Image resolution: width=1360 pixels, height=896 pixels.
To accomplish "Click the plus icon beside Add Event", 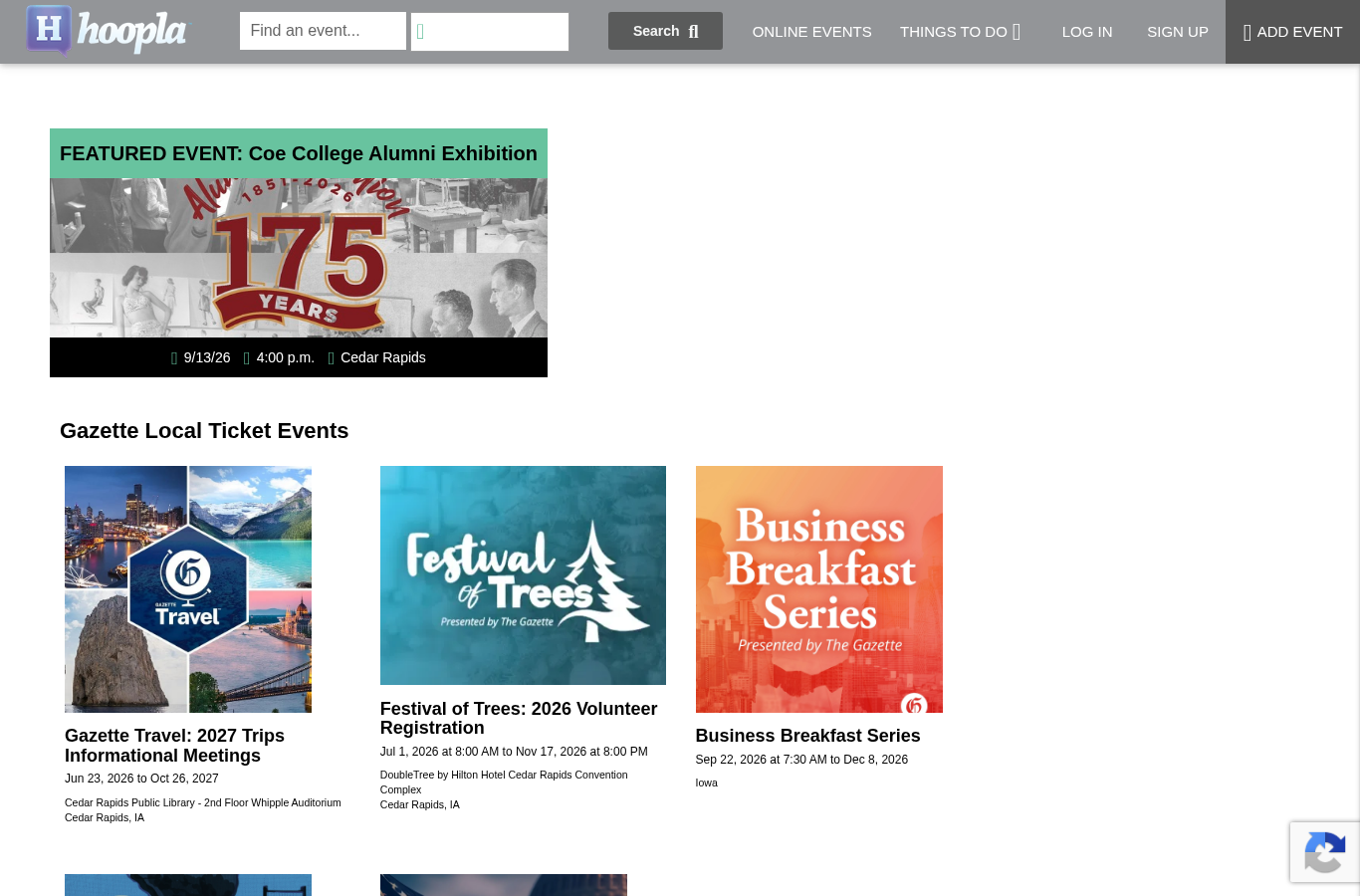I will 1247,32.
